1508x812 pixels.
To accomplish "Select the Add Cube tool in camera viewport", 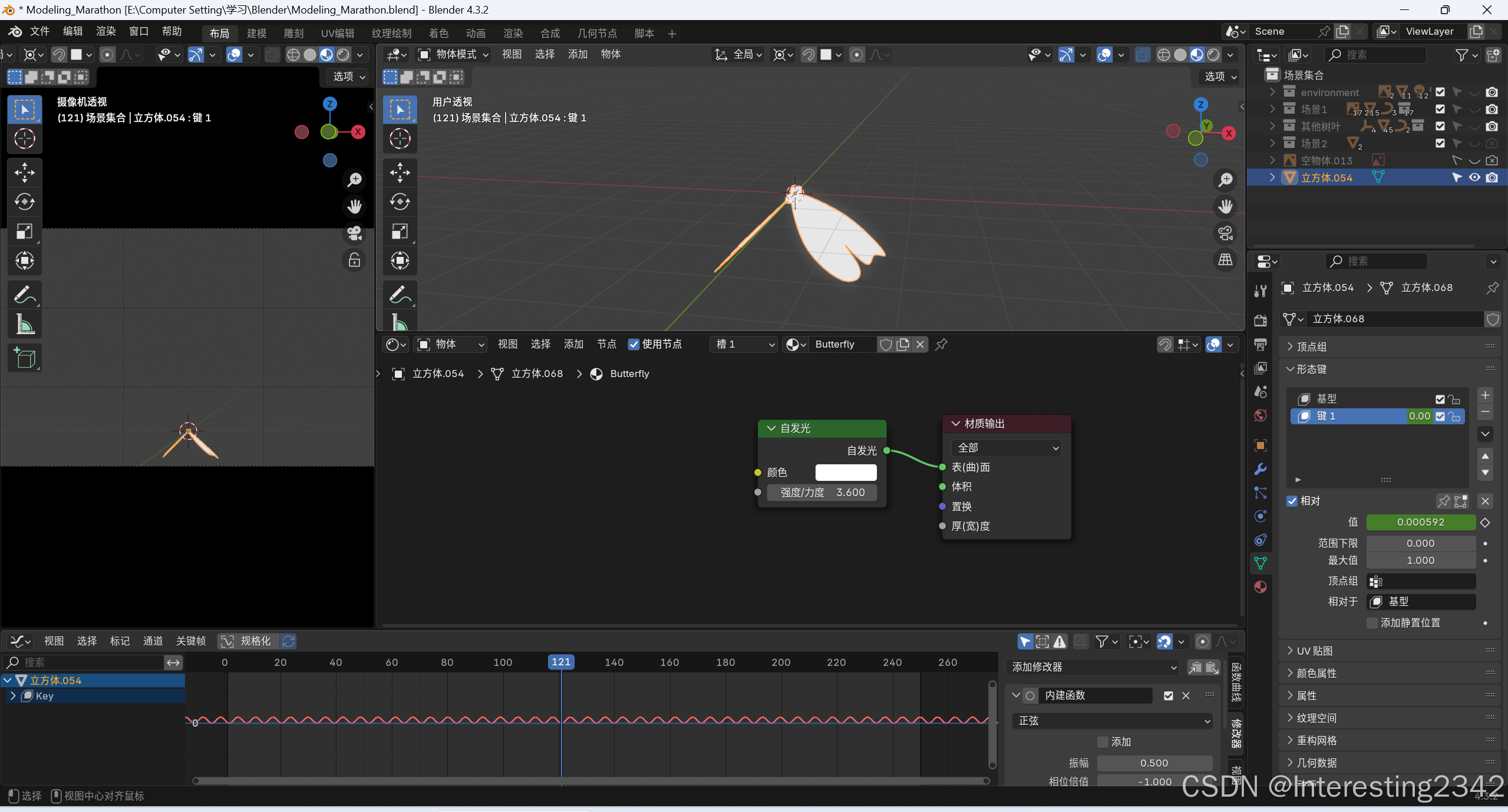I will tap(24, 358).
